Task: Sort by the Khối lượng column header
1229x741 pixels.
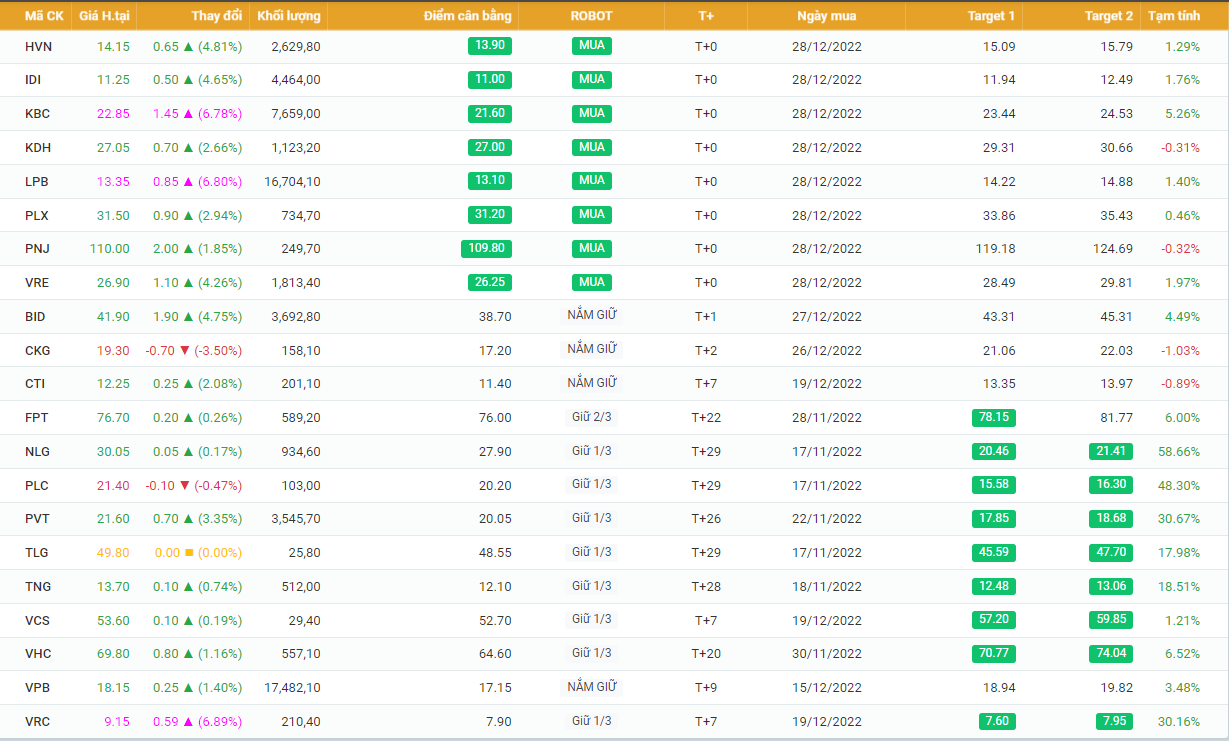Action: [x=288, y=16]
